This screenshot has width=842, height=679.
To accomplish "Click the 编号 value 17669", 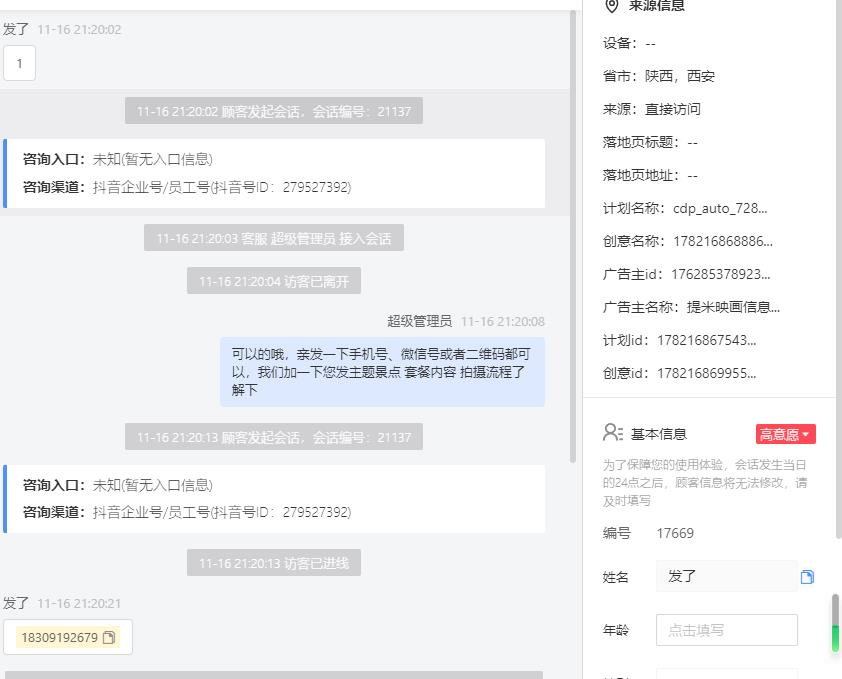I will pos(675,533).
